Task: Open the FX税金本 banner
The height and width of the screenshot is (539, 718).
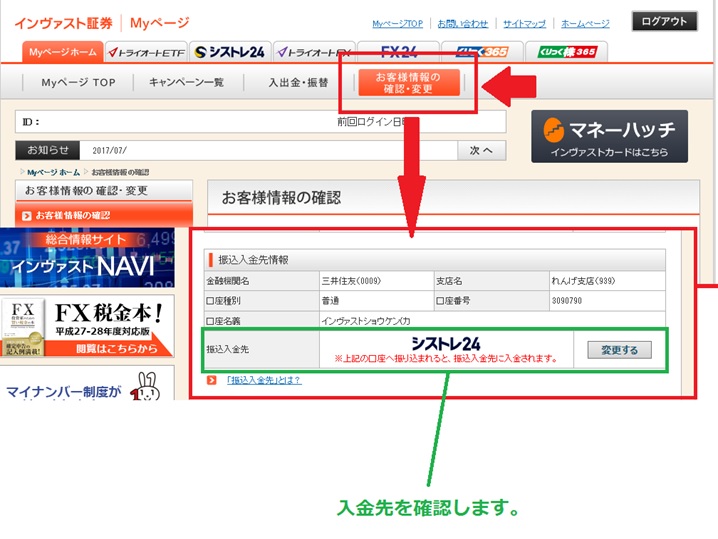Action: (87, 326)
